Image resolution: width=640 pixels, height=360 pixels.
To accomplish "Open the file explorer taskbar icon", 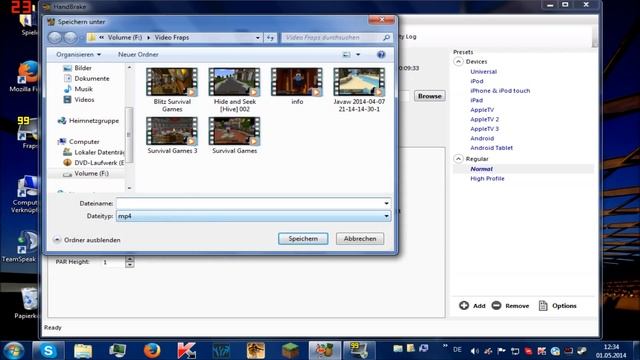I will 83,351.
